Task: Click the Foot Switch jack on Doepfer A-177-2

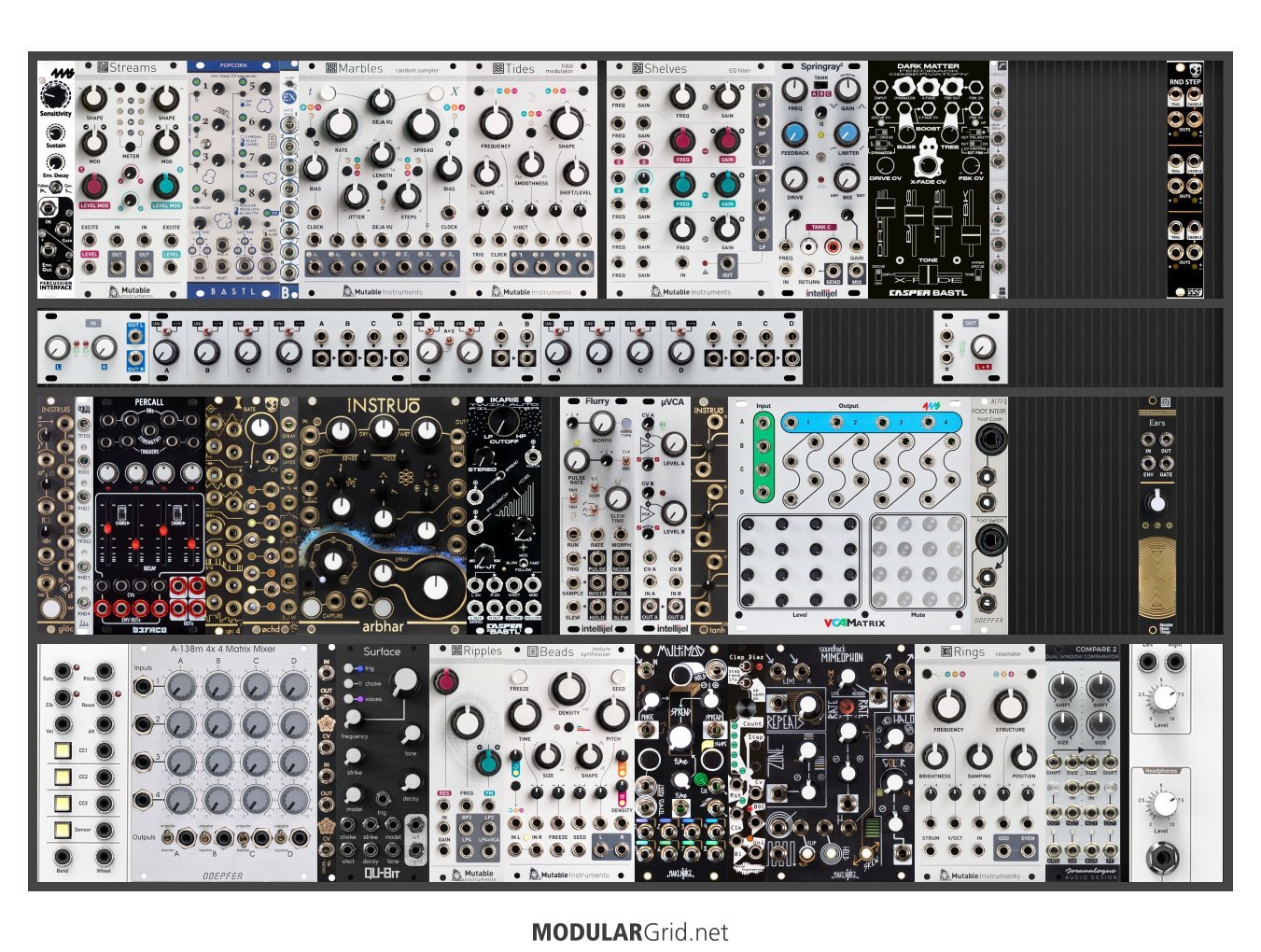Action: [x=989, y=539]
